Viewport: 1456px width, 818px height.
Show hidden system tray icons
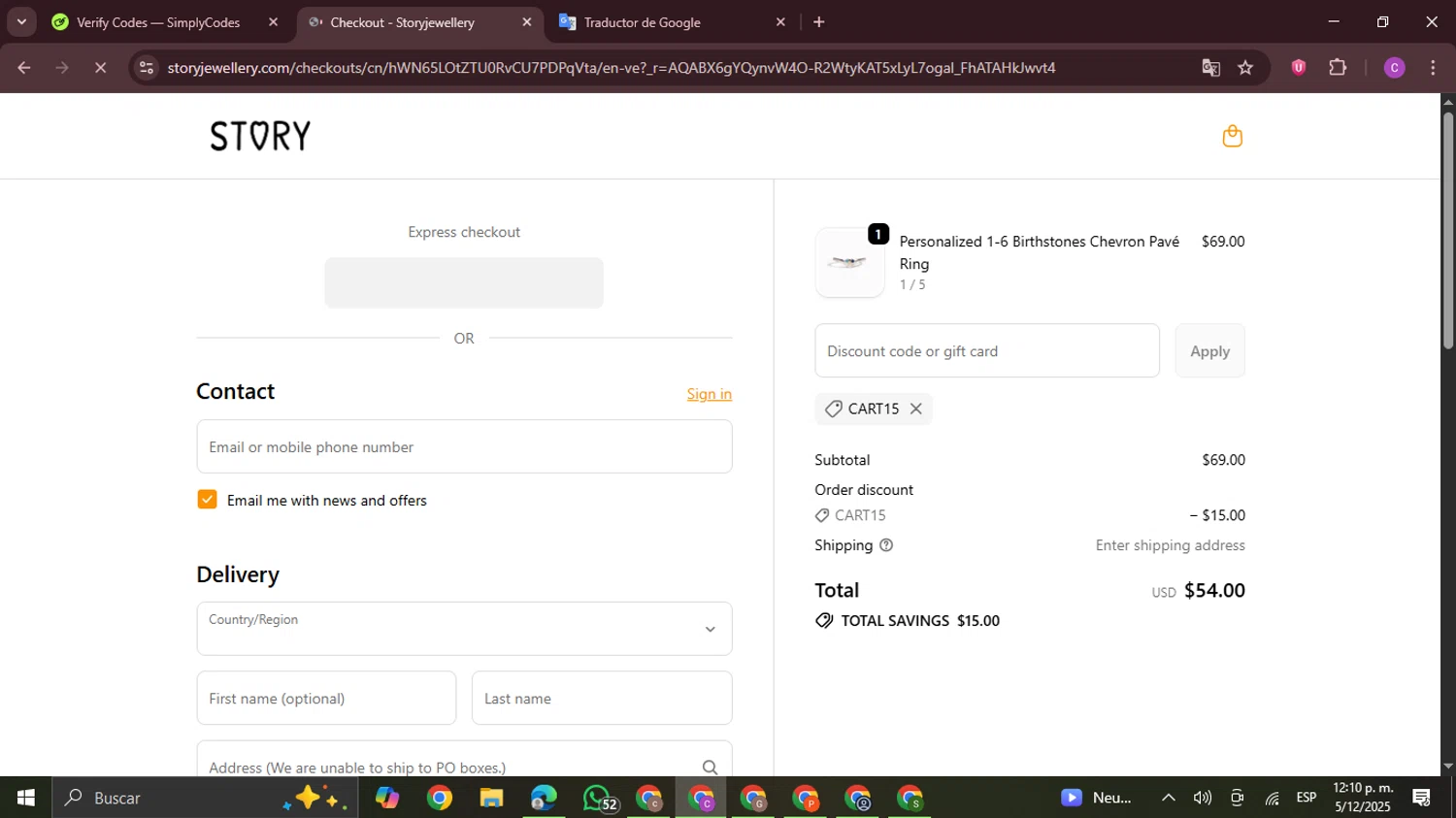point(1169,798)
